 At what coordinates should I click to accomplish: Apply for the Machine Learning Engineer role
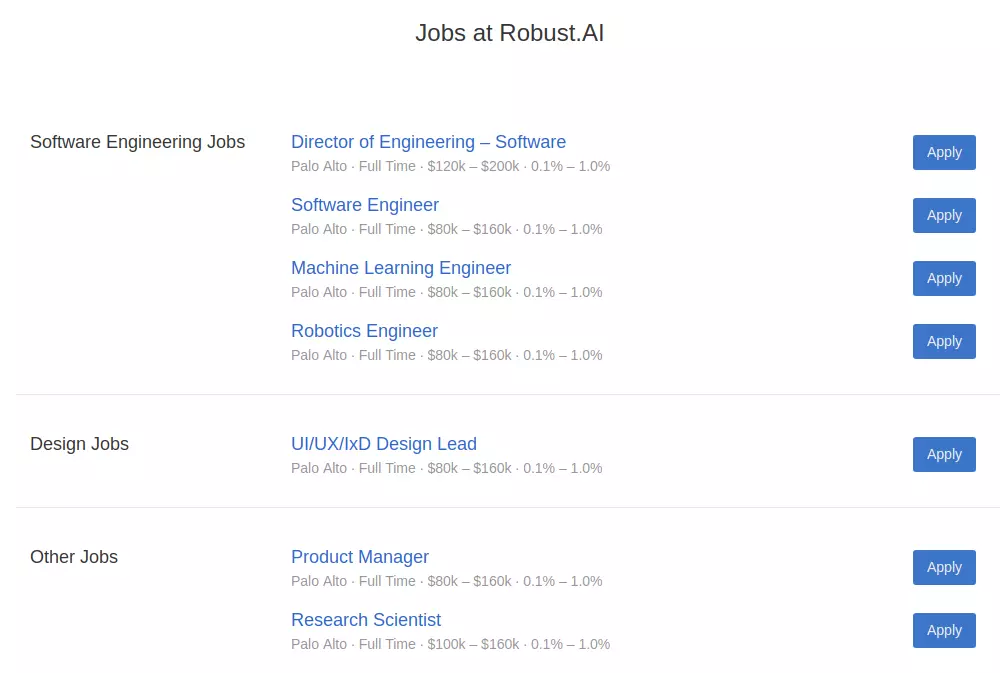[943, 279]
